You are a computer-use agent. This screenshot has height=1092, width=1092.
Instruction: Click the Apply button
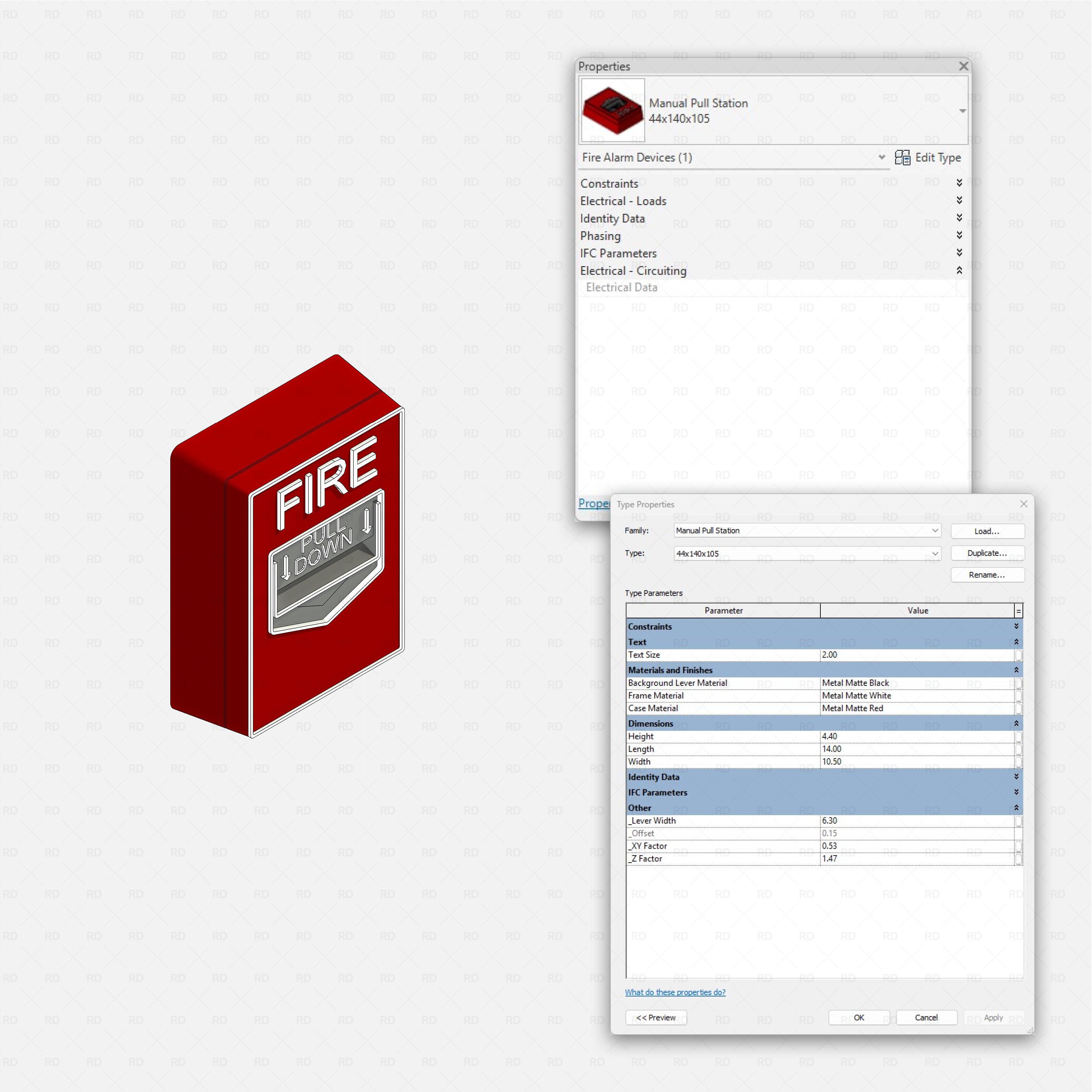[x=993, y=1017]
